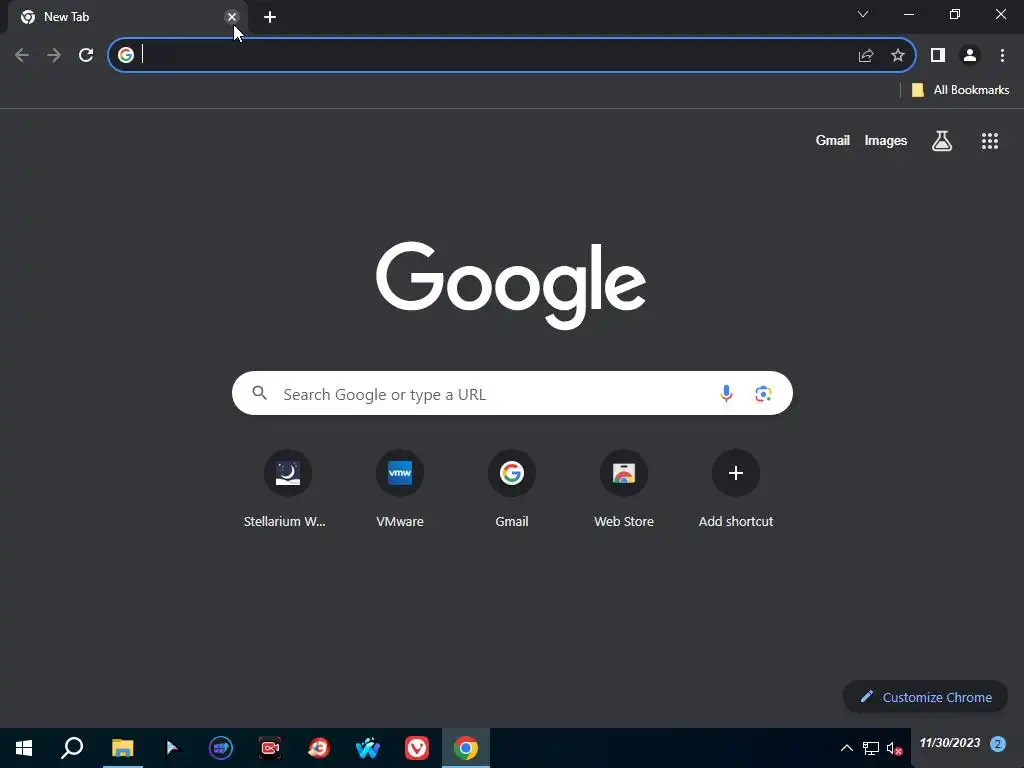
Task: Open File Explorer from taskbar
Action: [122, 748]
